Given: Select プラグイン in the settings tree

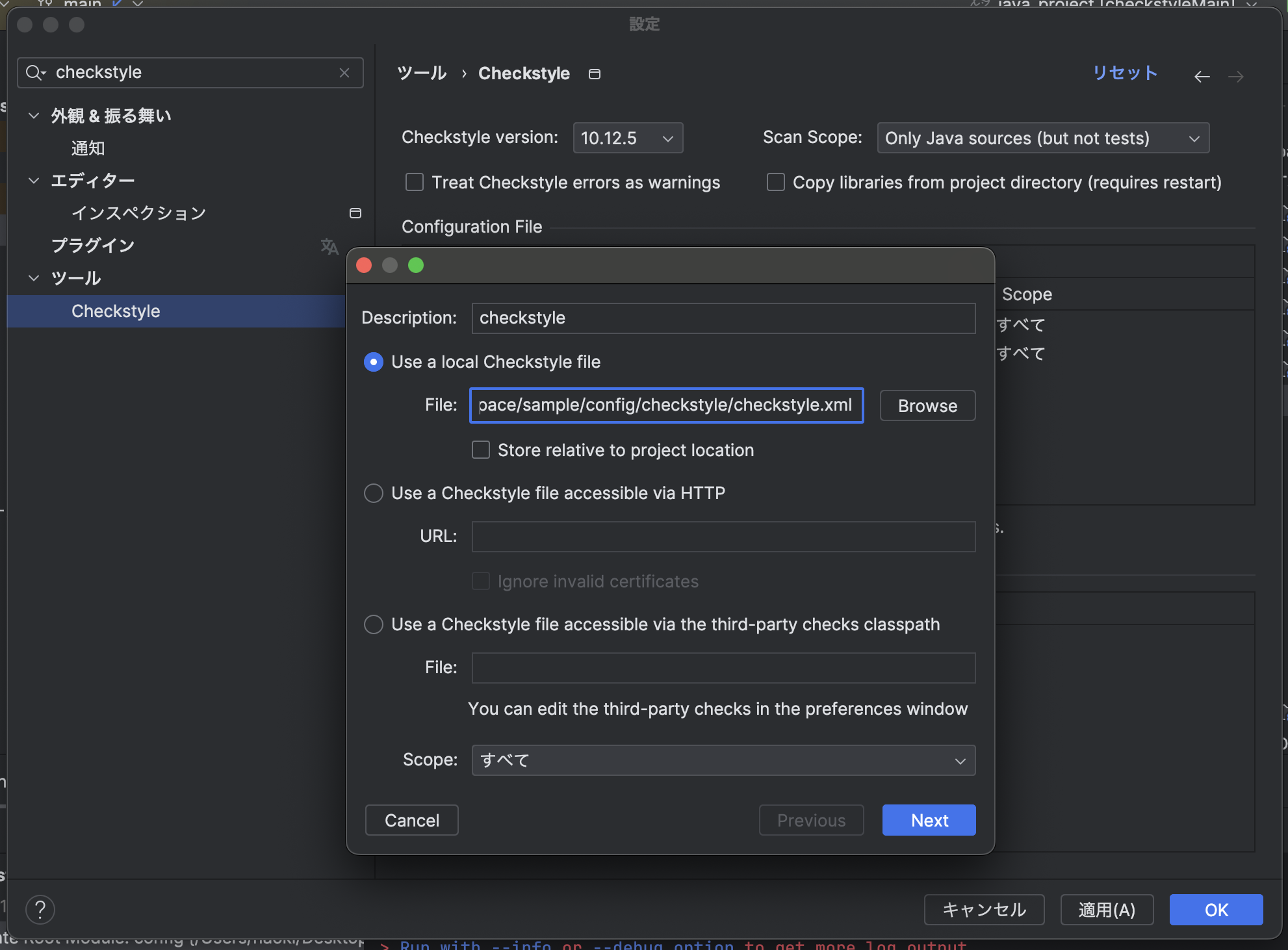Looking at the screenshot, I should click(93, 246).
